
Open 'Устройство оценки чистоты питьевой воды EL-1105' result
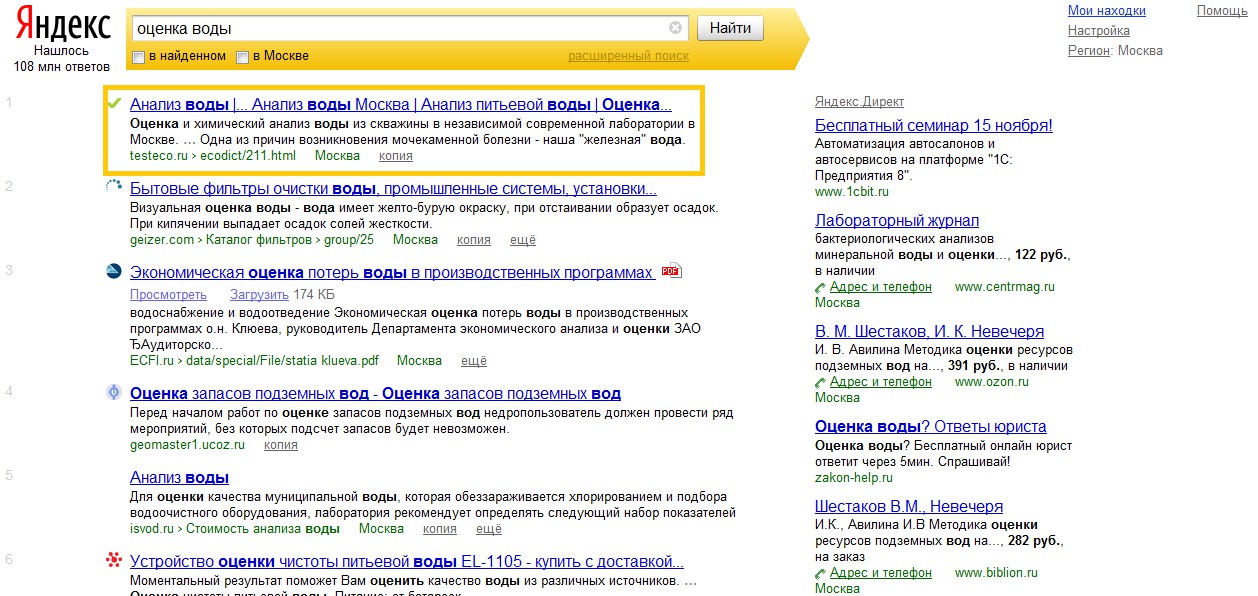(x=407, y=561)
